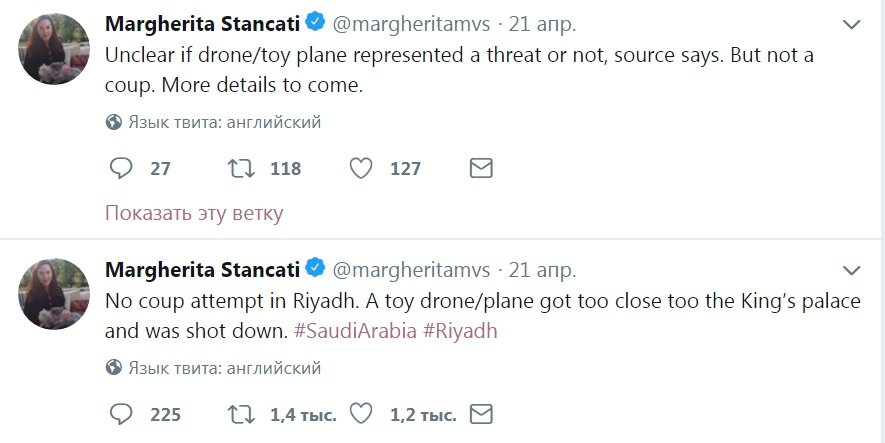885x443 pixels.
Task: Expand the second tweet's options chevron
Action: pyautogui.click(x=851, y=270)
